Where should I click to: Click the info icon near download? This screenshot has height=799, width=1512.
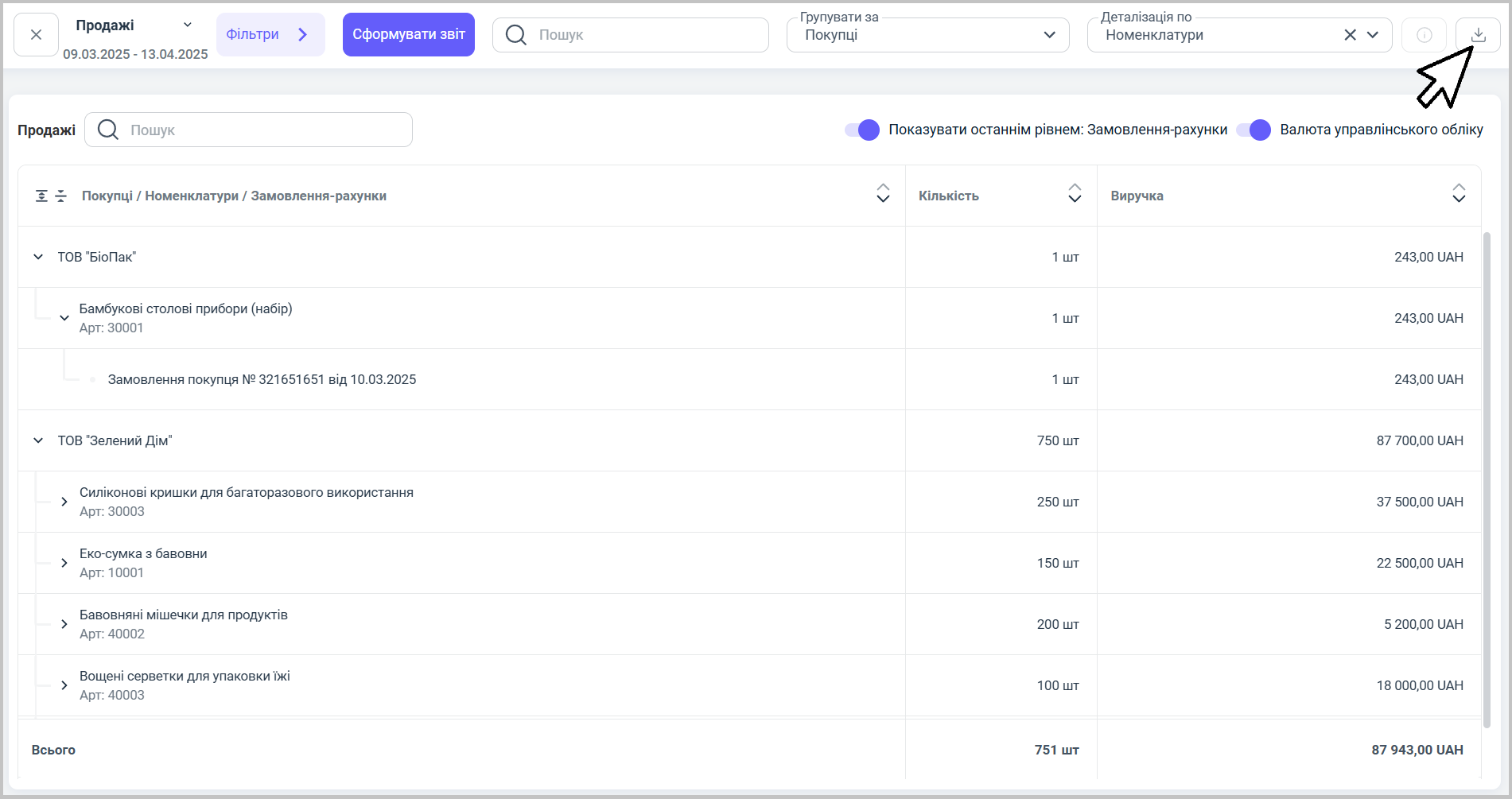[x=1424, y=35]
